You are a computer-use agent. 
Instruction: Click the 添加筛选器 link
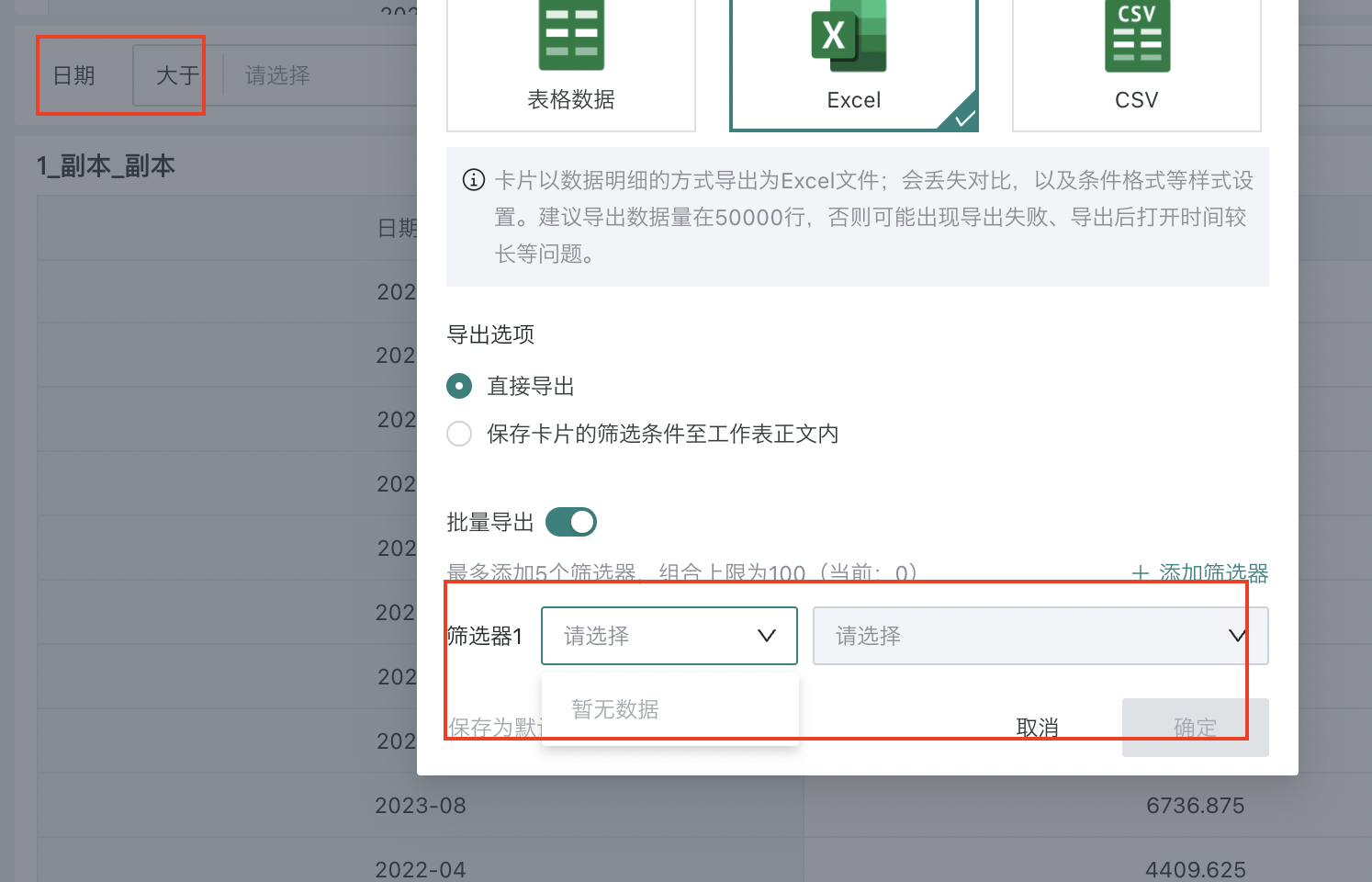coord(1200,573)
